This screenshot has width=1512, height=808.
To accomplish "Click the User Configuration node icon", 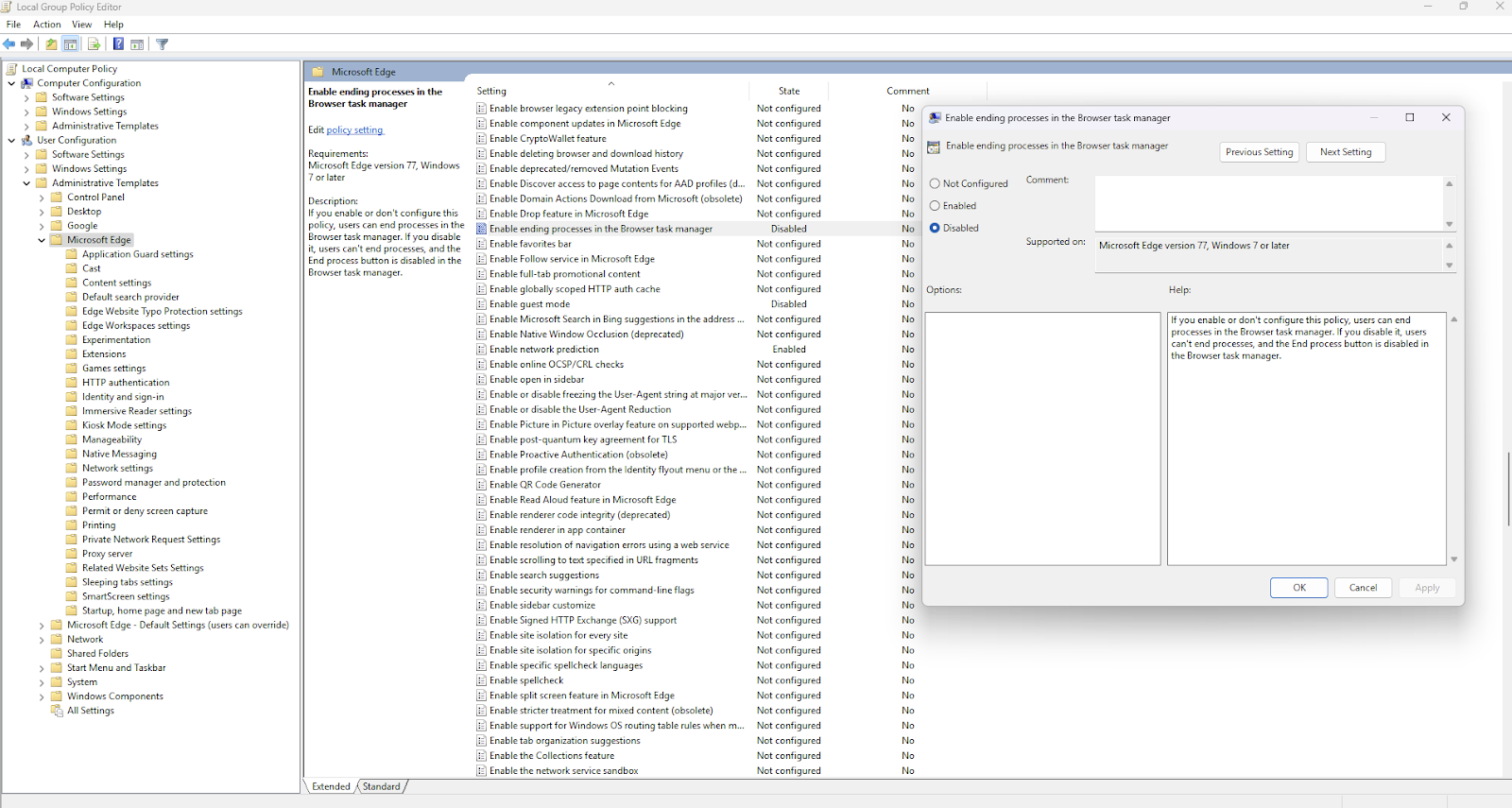I will pos(27,140).
